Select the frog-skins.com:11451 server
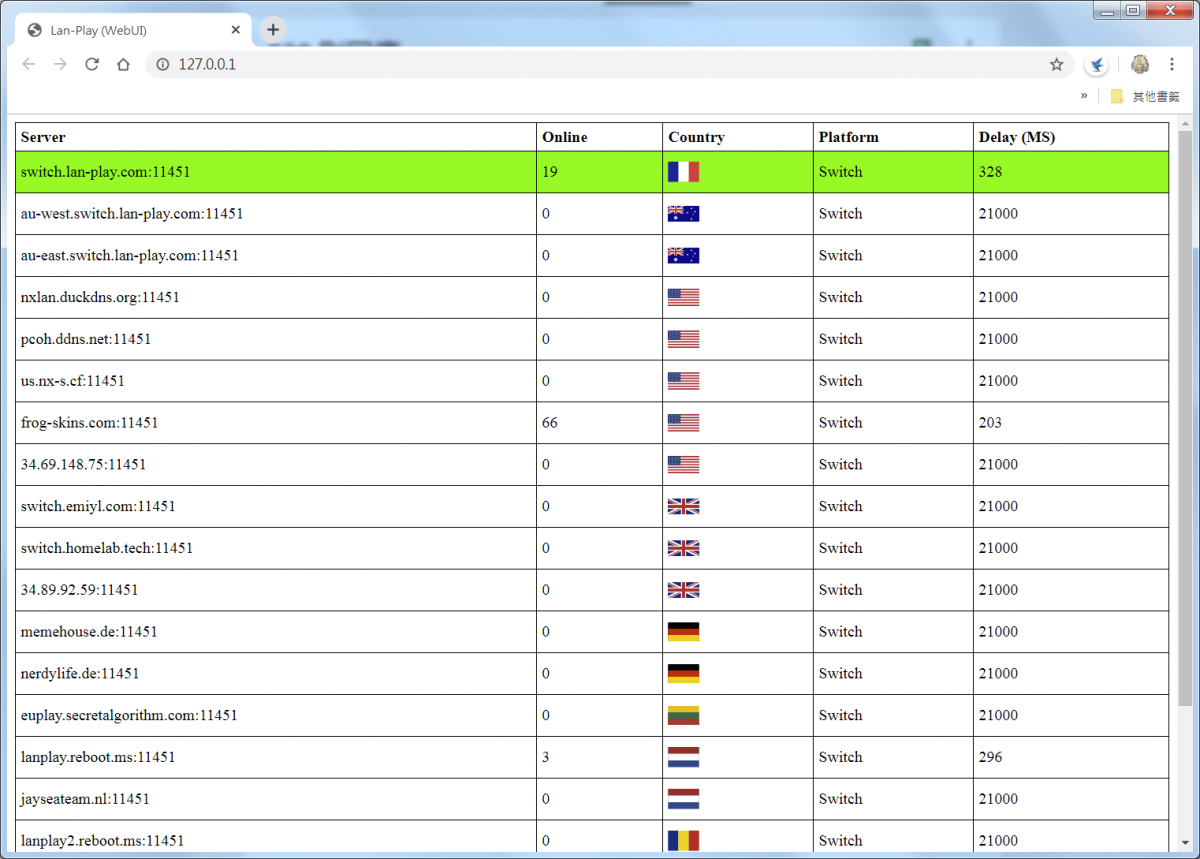Viewport: 1200px width, 859px height. coord(89,423)
